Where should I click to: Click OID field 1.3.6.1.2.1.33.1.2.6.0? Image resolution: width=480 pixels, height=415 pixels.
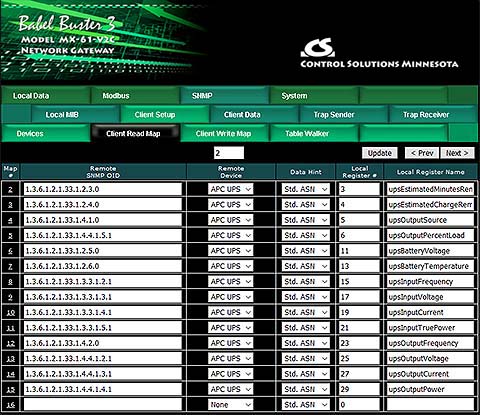[x=103, y=266]
